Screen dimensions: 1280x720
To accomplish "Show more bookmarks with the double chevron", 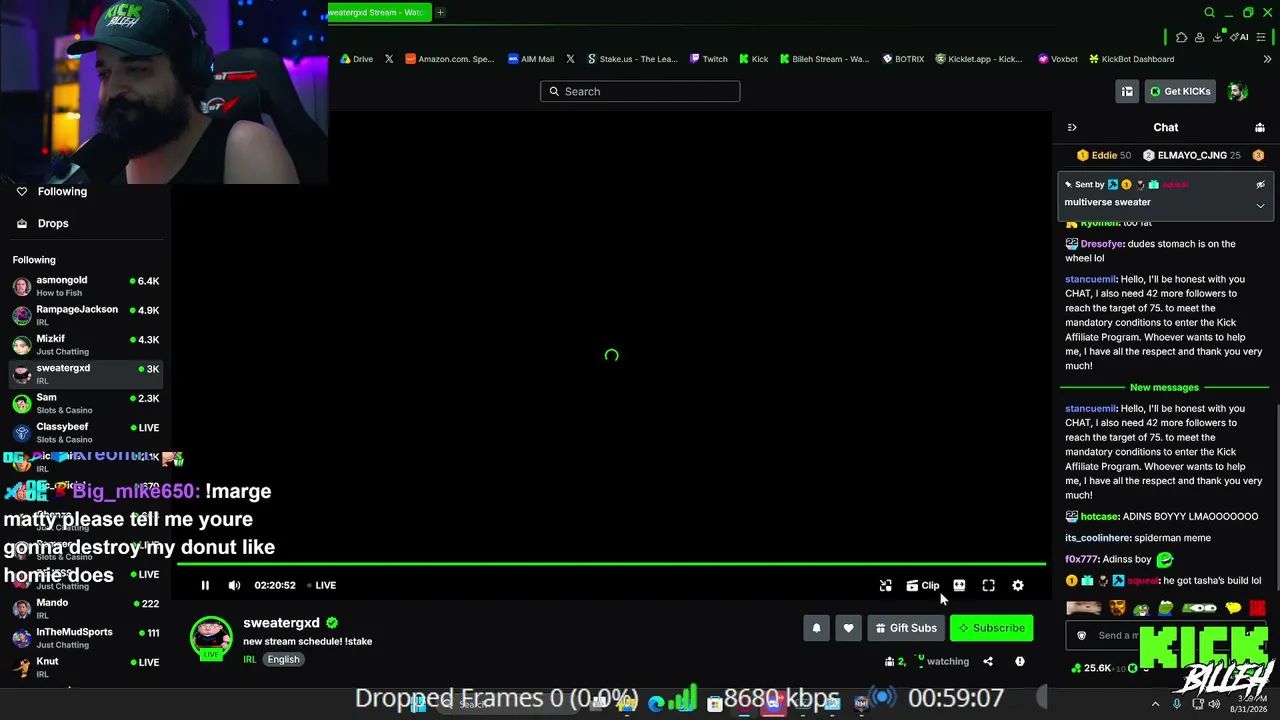I will click(x=1268, y=59).
